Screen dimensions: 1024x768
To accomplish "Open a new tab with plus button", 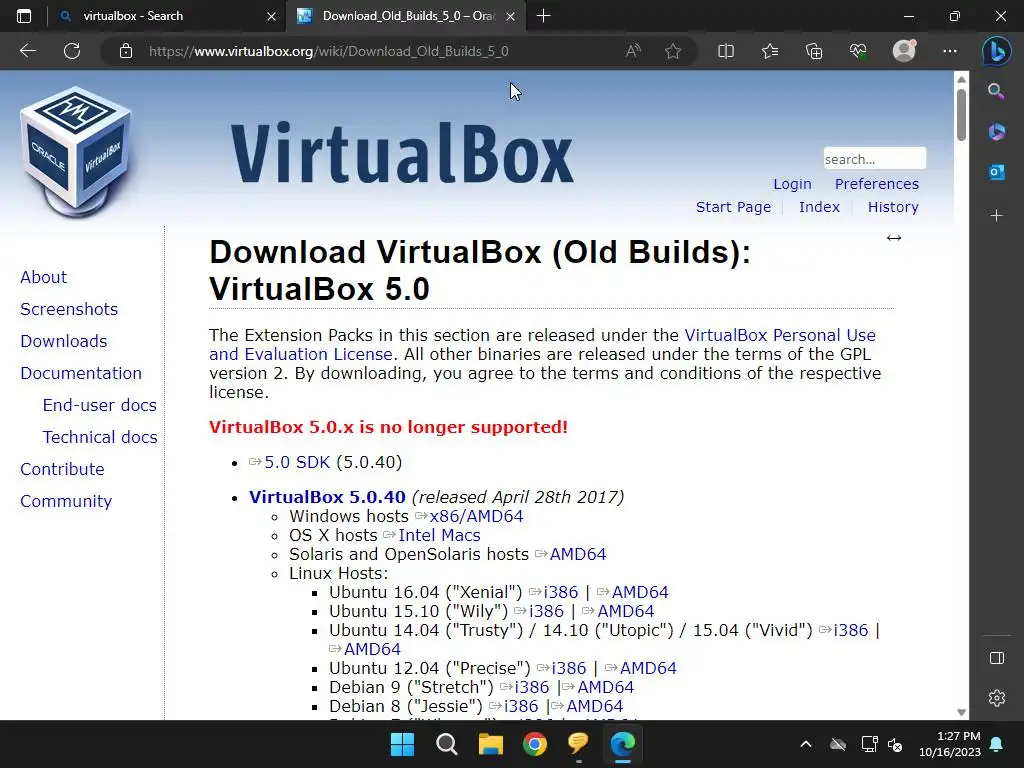I will (x=543, y=16).
